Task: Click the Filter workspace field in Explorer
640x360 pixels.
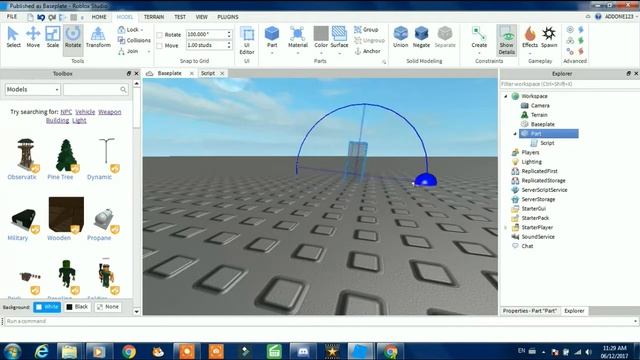Action: 568,84
